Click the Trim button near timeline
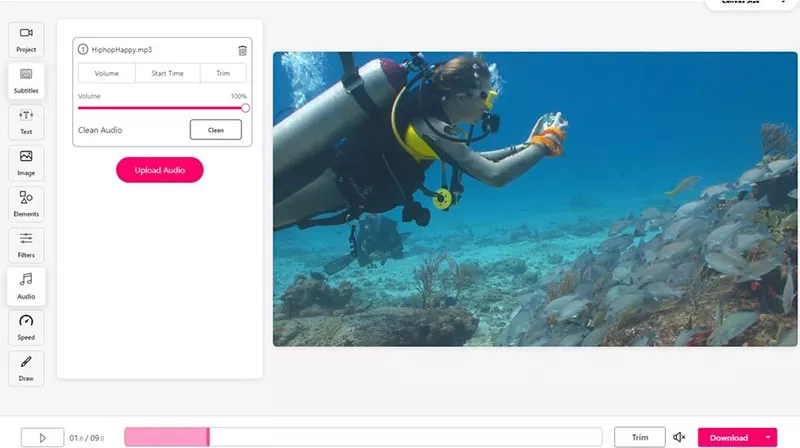The image size is (800, 448). (x=640, y=437)
